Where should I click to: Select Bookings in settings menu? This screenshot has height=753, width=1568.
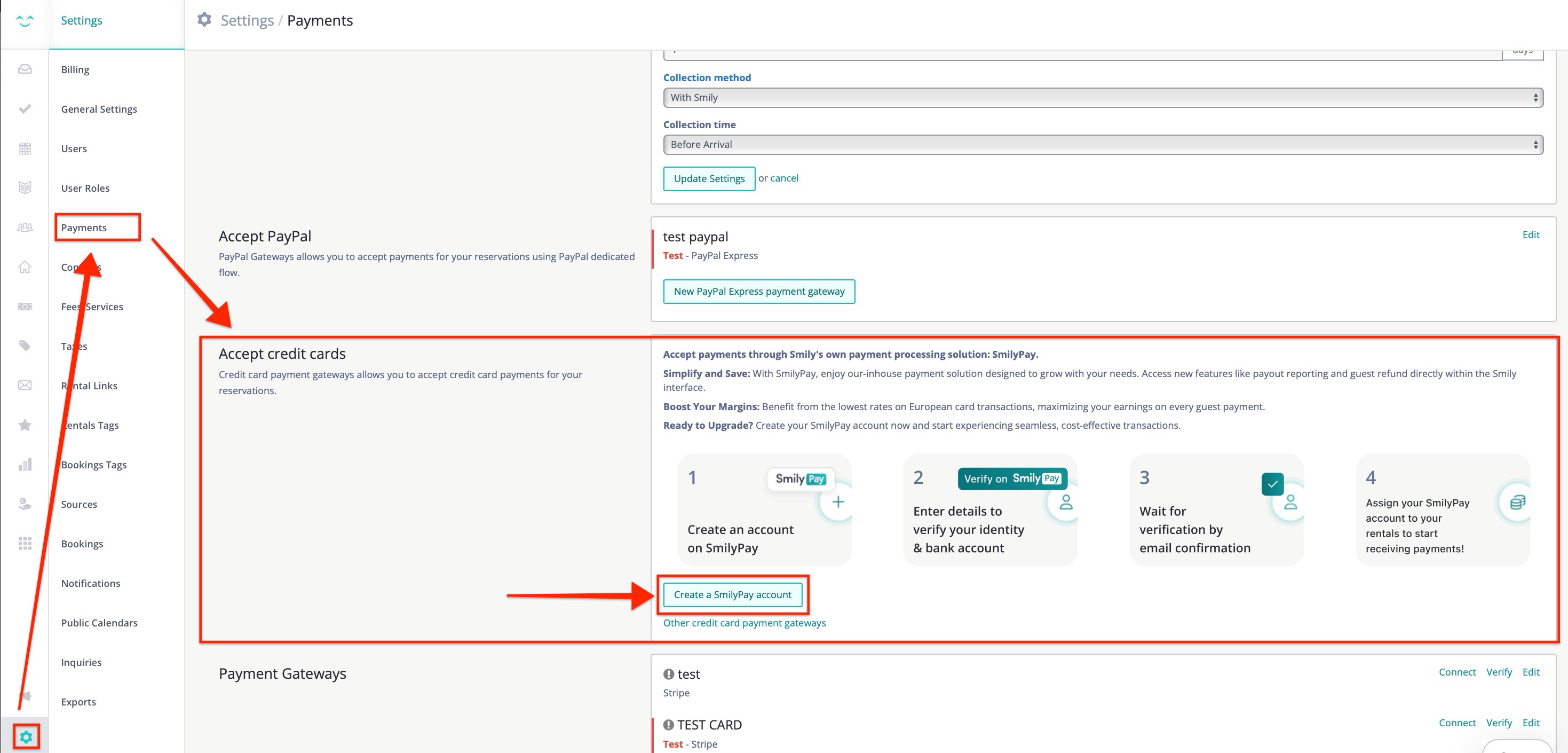(82, 544)
